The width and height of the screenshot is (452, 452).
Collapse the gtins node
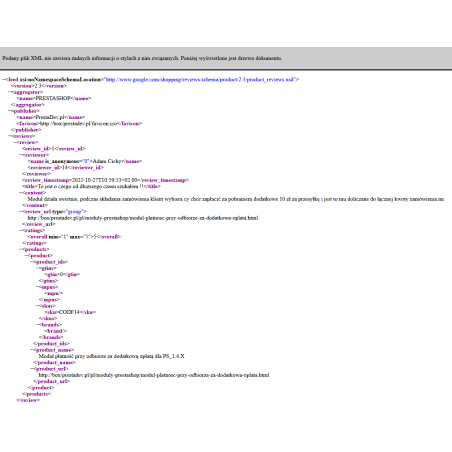coord(38,268)
